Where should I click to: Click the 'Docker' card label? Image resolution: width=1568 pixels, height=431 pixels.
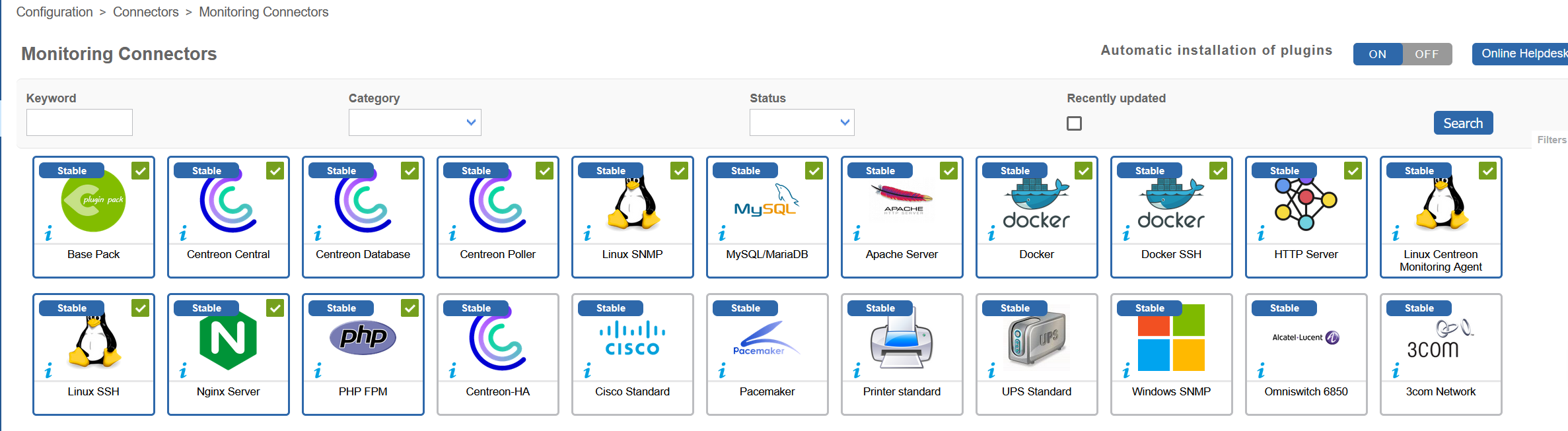[x=1036, y=254]
